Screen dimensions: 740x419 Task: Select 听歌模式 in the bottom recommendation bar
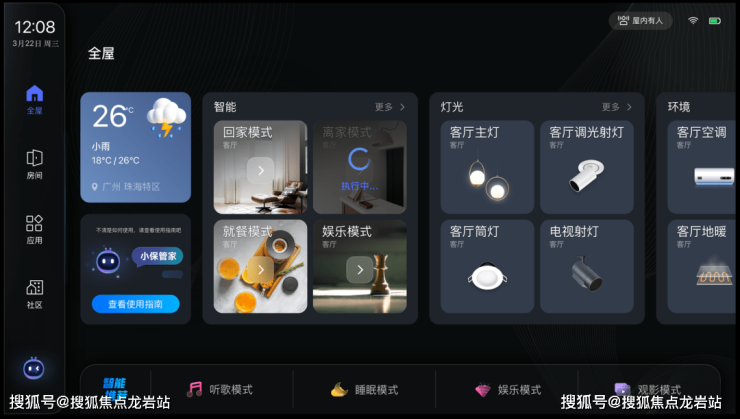click(220, 389)
